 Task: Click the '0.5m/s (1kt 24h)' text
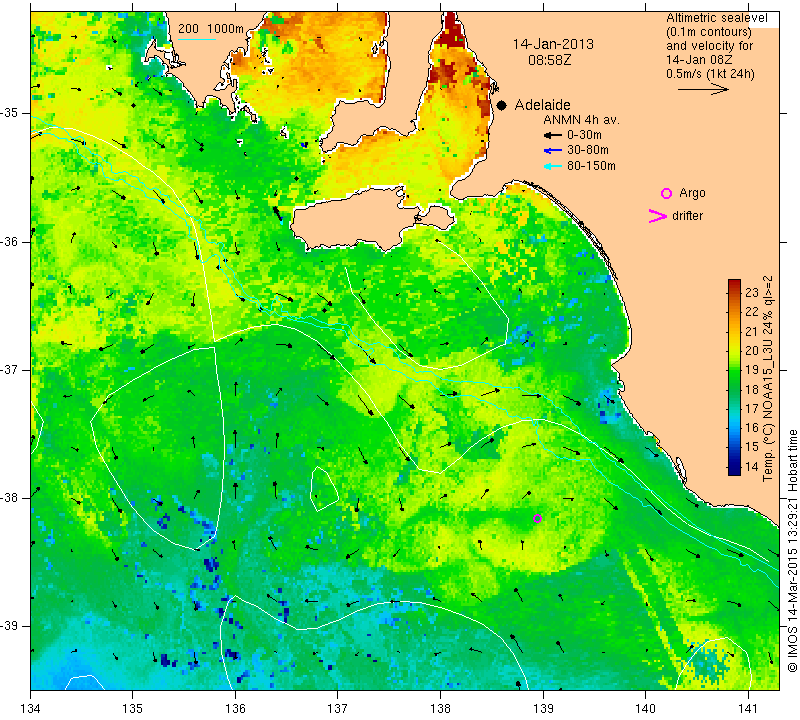[710, 74]
